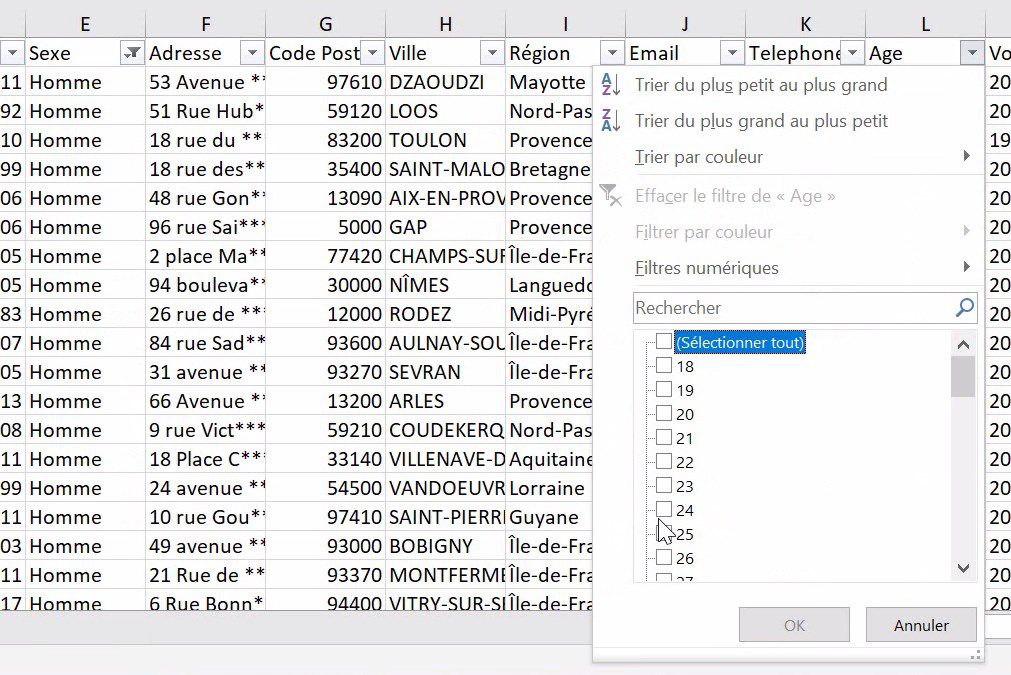Open the Email column filter dropdown
The image size is (1011, 675).
(731, 52)
